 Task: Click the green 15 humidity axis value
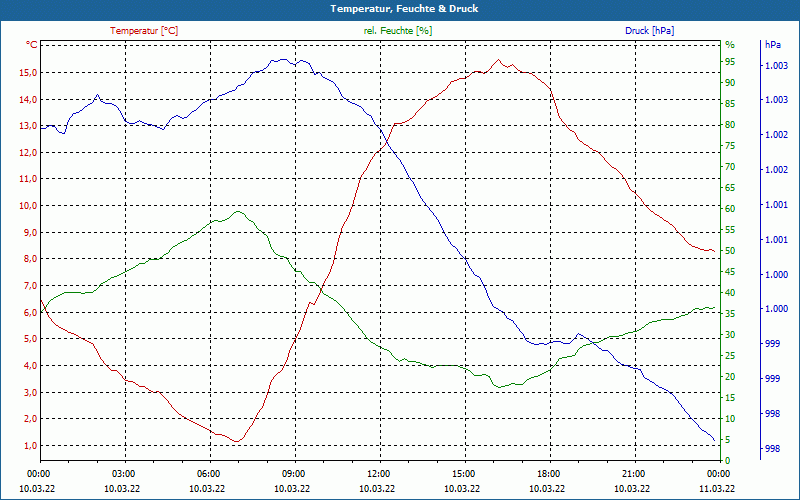coord(730,397)
